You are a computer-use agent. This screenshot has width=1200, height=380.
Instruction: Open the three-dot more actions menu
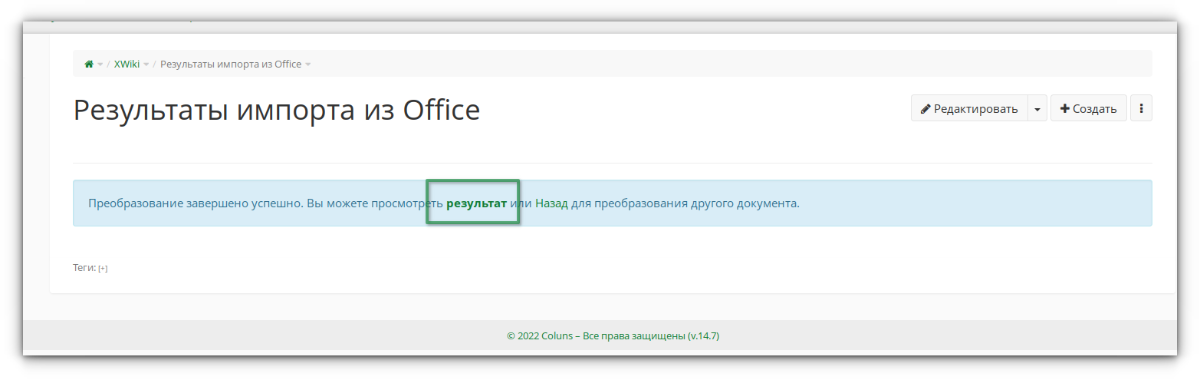(1141, 108)
